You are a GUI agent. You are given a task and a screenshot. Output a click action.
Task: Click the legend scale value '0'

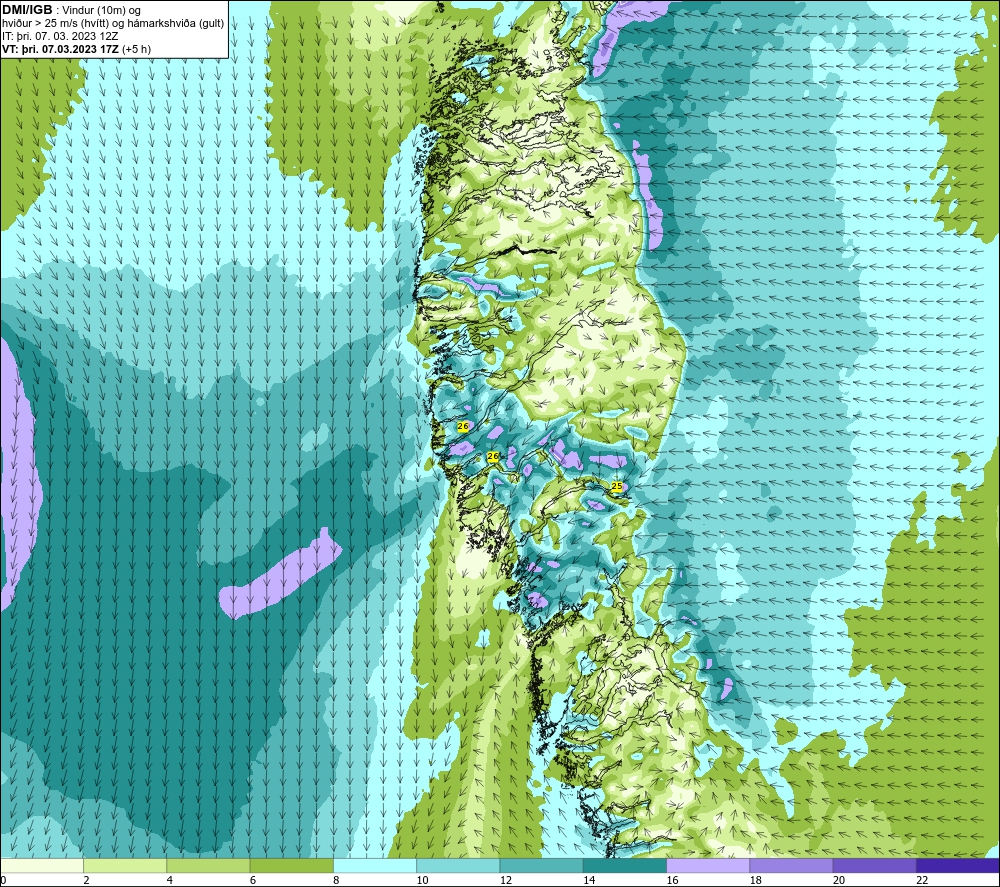point(3,880)
